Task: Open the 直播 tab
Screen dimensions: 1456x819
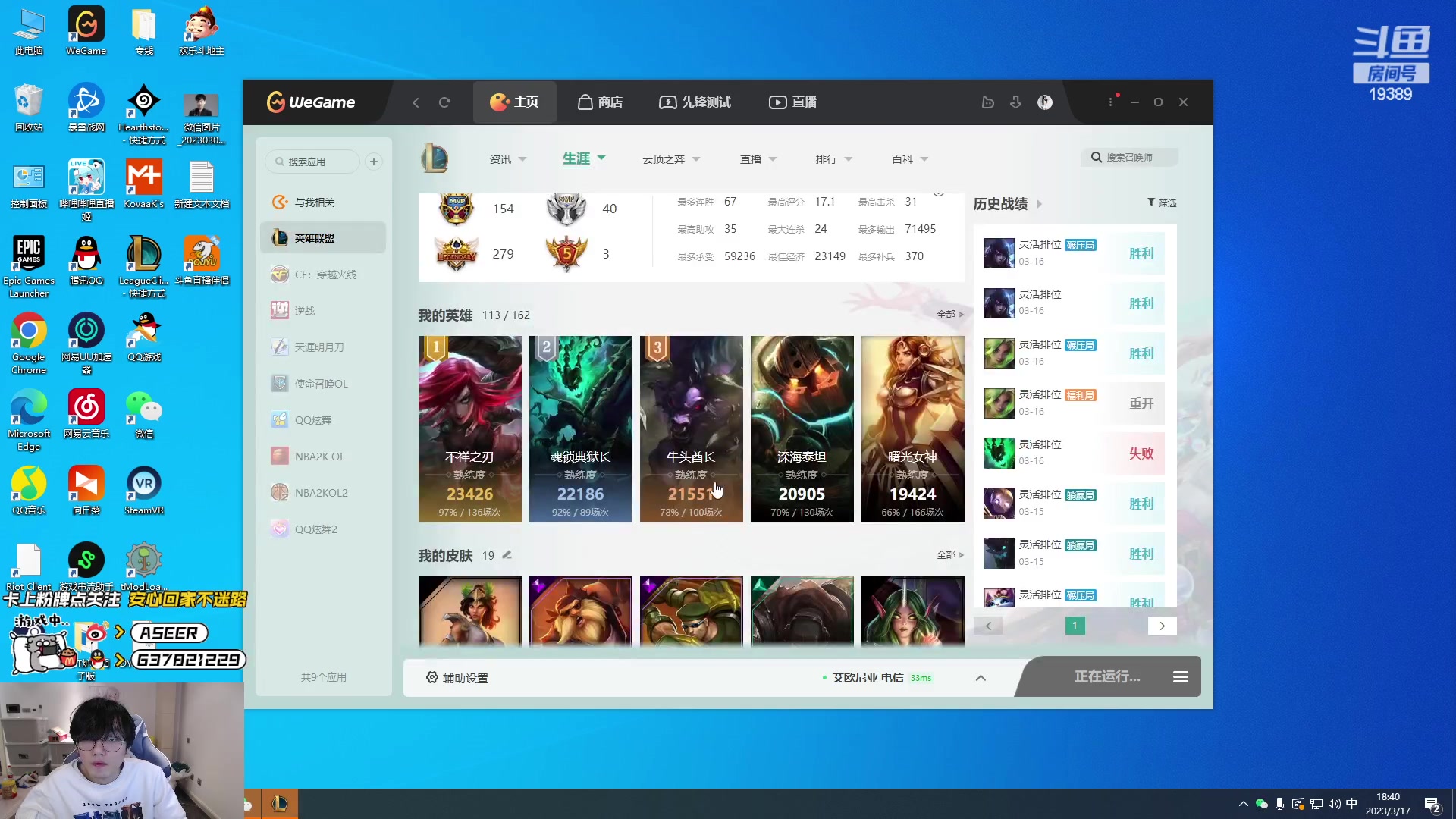Action: coord(792,102)
